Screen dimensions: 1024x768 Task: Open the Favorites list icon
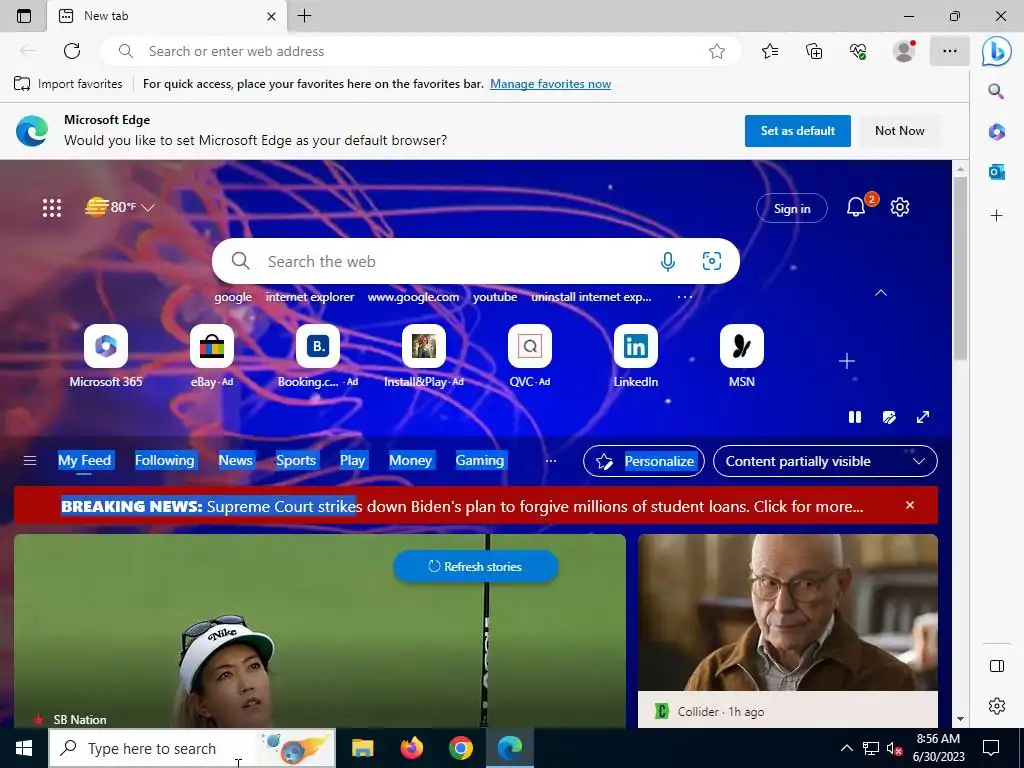point(770,51)
